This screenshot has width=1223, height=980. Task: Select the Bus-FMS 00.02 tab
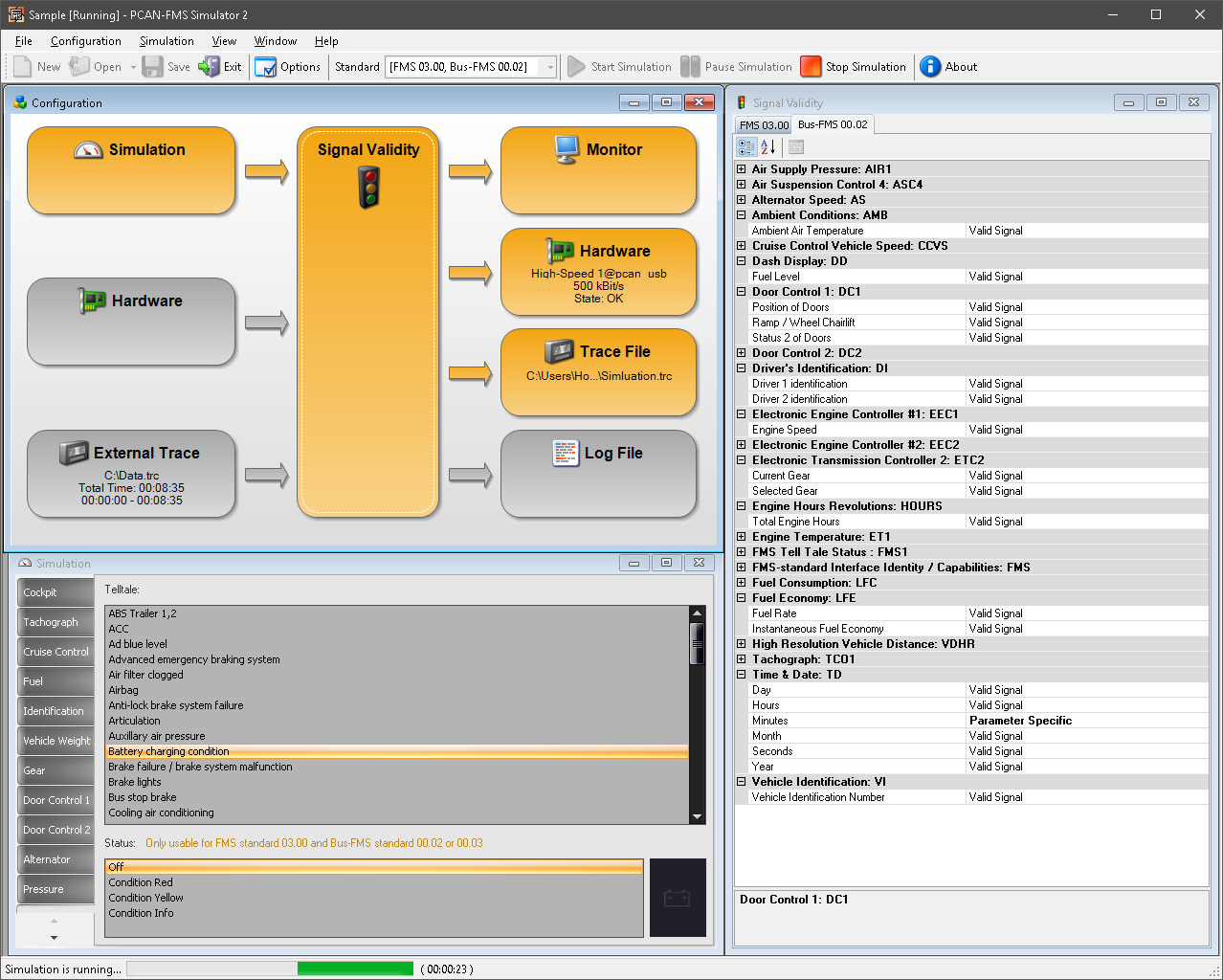pyautogui.click(x=833, y=124)
